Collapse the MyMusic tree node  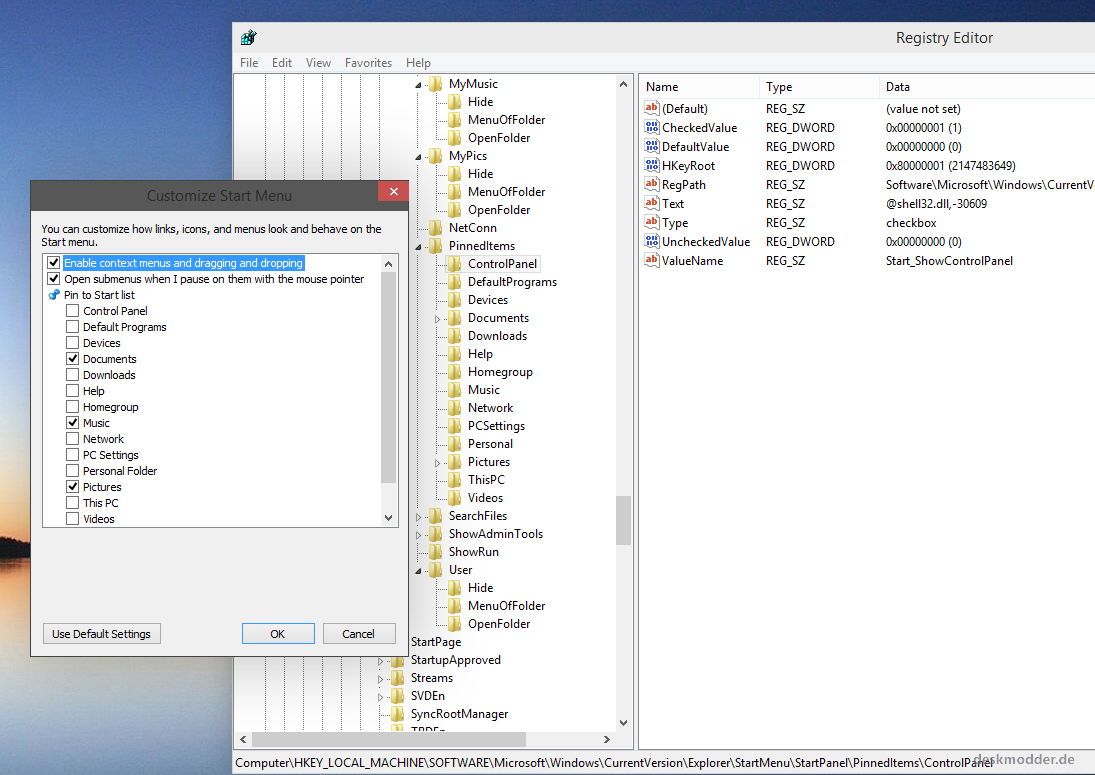(x=418, y=85)
